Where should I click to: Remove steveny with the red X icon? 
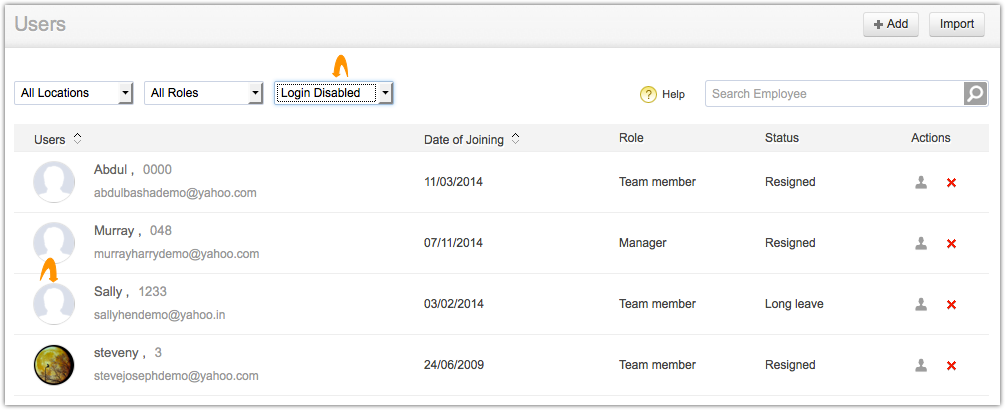[951, 366]
